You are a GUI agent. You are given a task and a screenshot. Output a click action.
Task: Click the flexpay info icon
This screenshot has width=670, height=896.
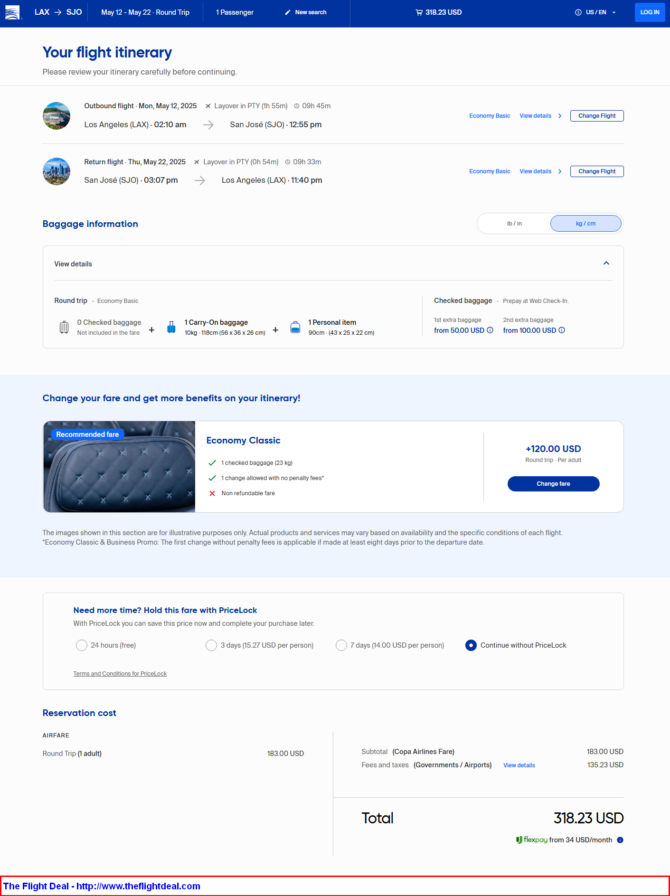[x=620, y=840]
